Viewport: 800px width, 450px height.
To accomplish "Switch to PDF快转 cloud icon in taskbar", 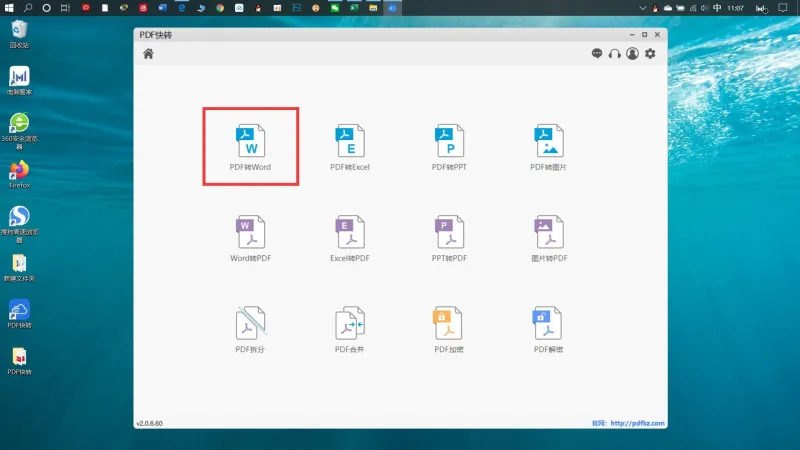I will click(392, 8).
